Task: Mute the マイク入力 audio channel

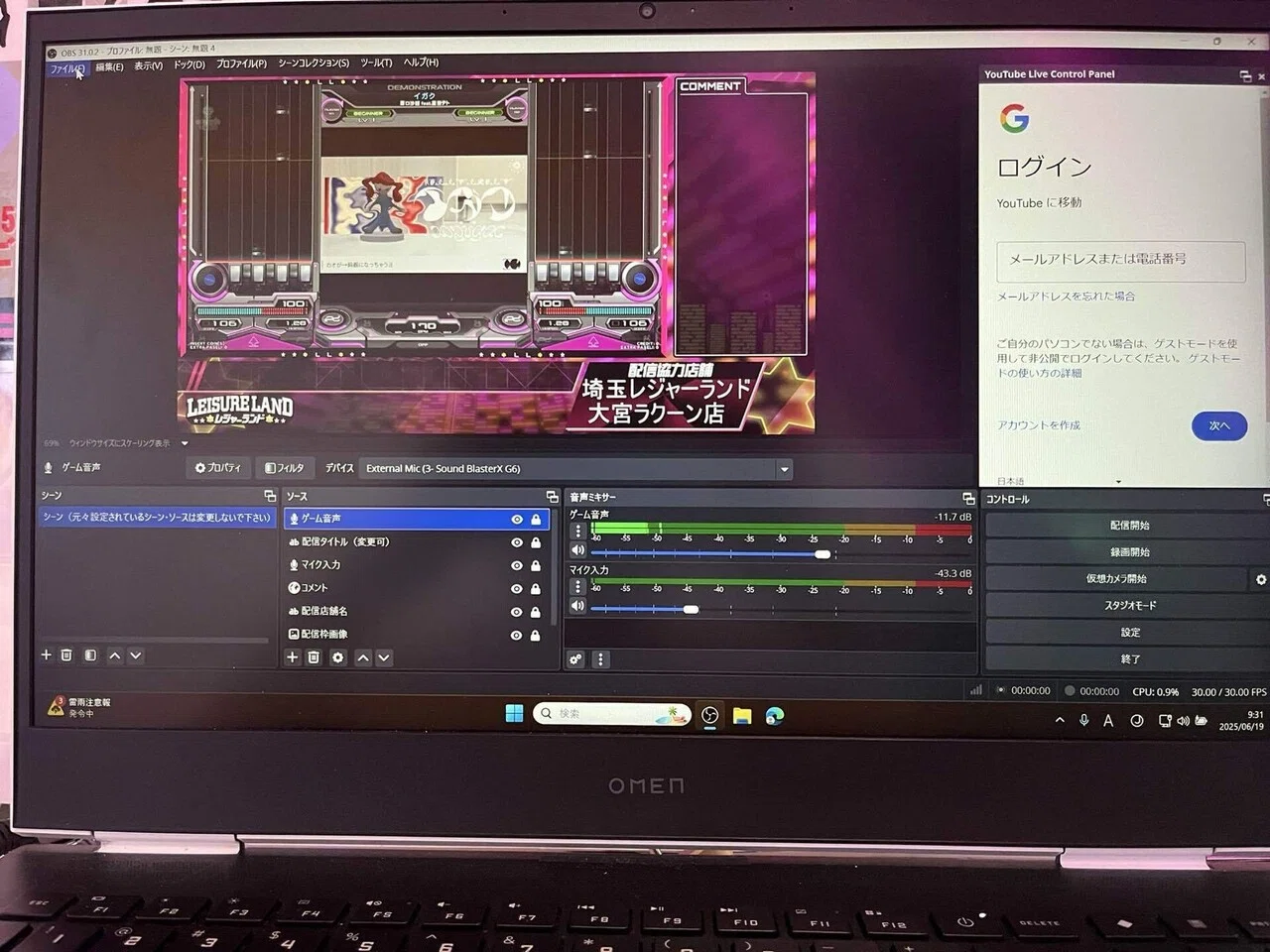Action: click(x=578, y=606)
